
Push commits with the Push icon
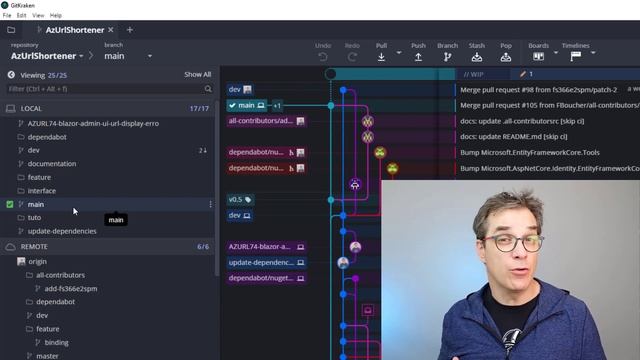pos(418,57)
